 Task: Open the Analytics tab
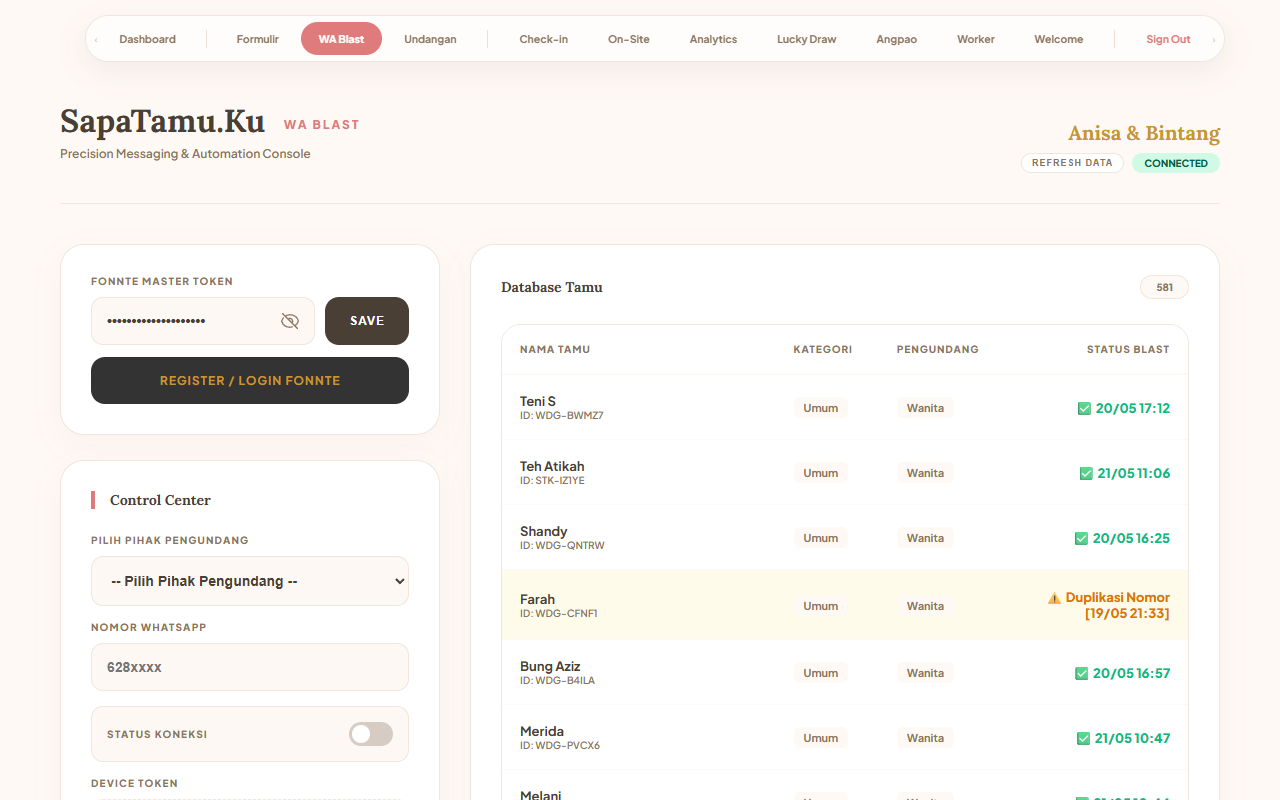tap(713, 39)
